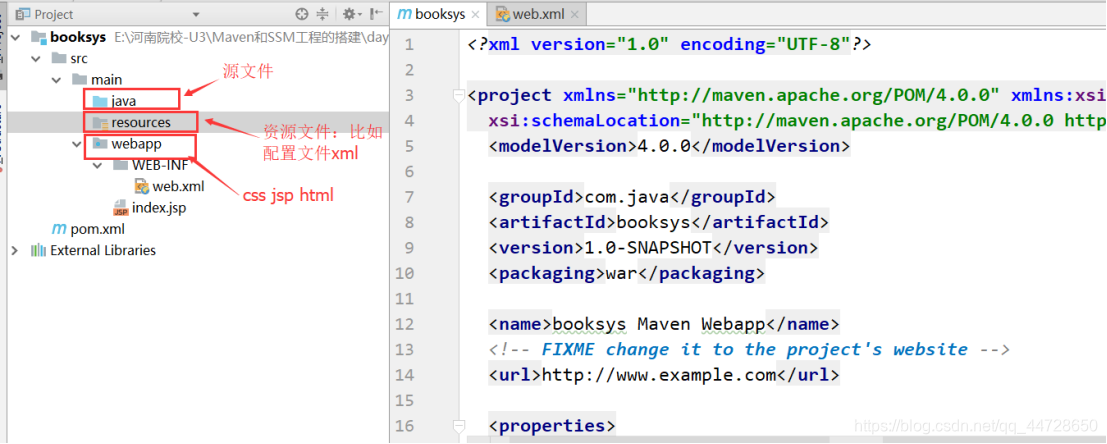Hide the Project tool window
Image resolution: width=1107 pixels, height=444 pixels.
click(376, 14)
